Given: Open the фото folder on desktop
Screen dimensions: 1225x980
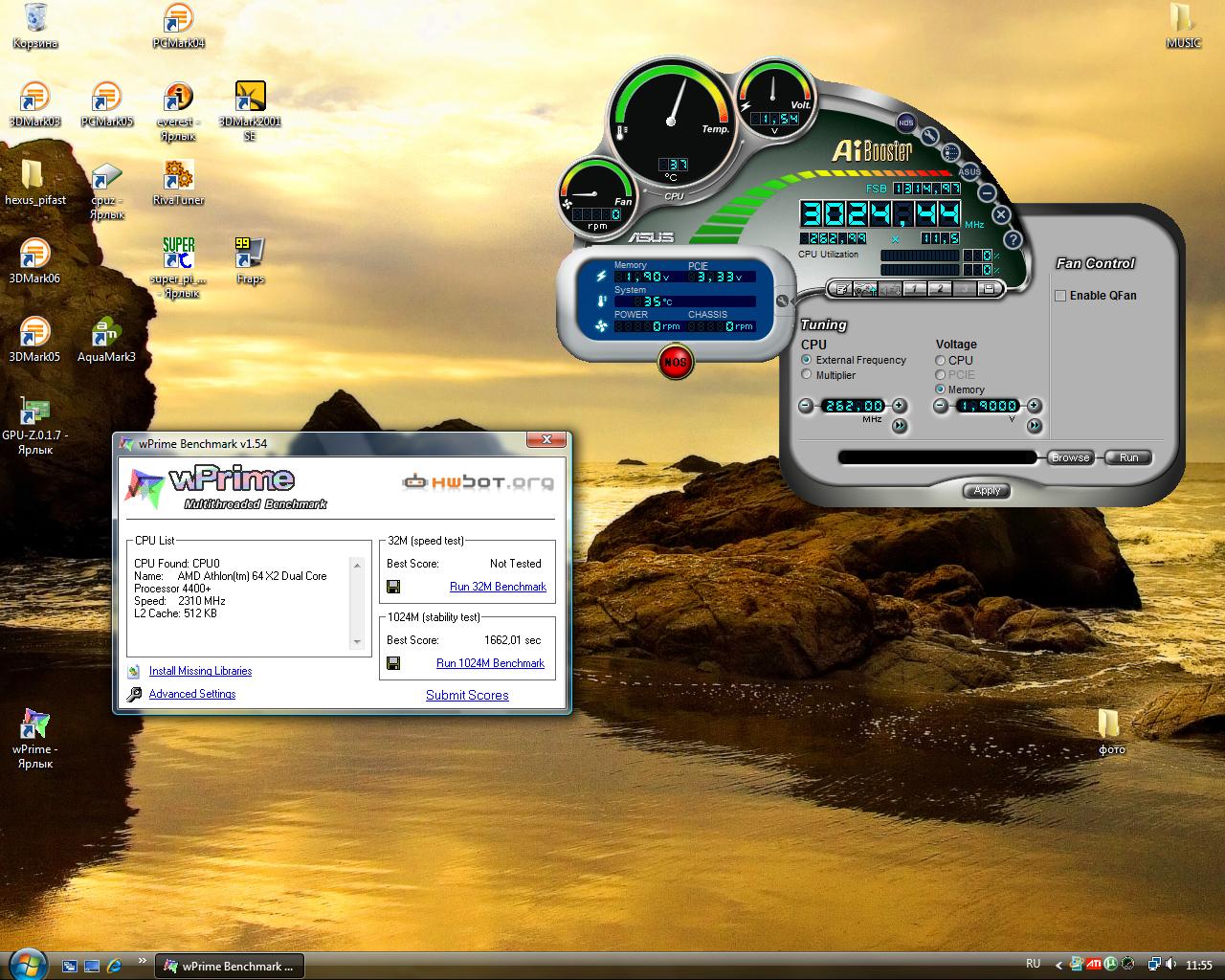Looking at the screenshot, I should coord(1110,733).
